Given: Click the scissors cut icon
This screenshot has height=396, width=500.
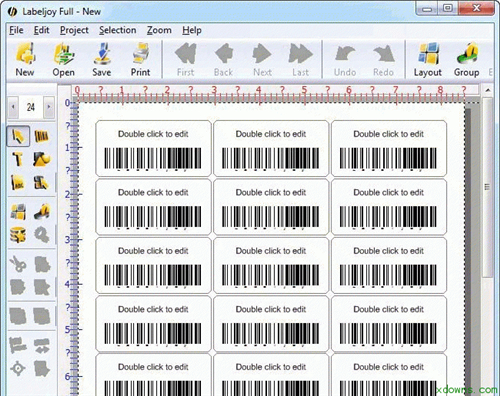Looking at the screenshot, I should pos(18,264).
